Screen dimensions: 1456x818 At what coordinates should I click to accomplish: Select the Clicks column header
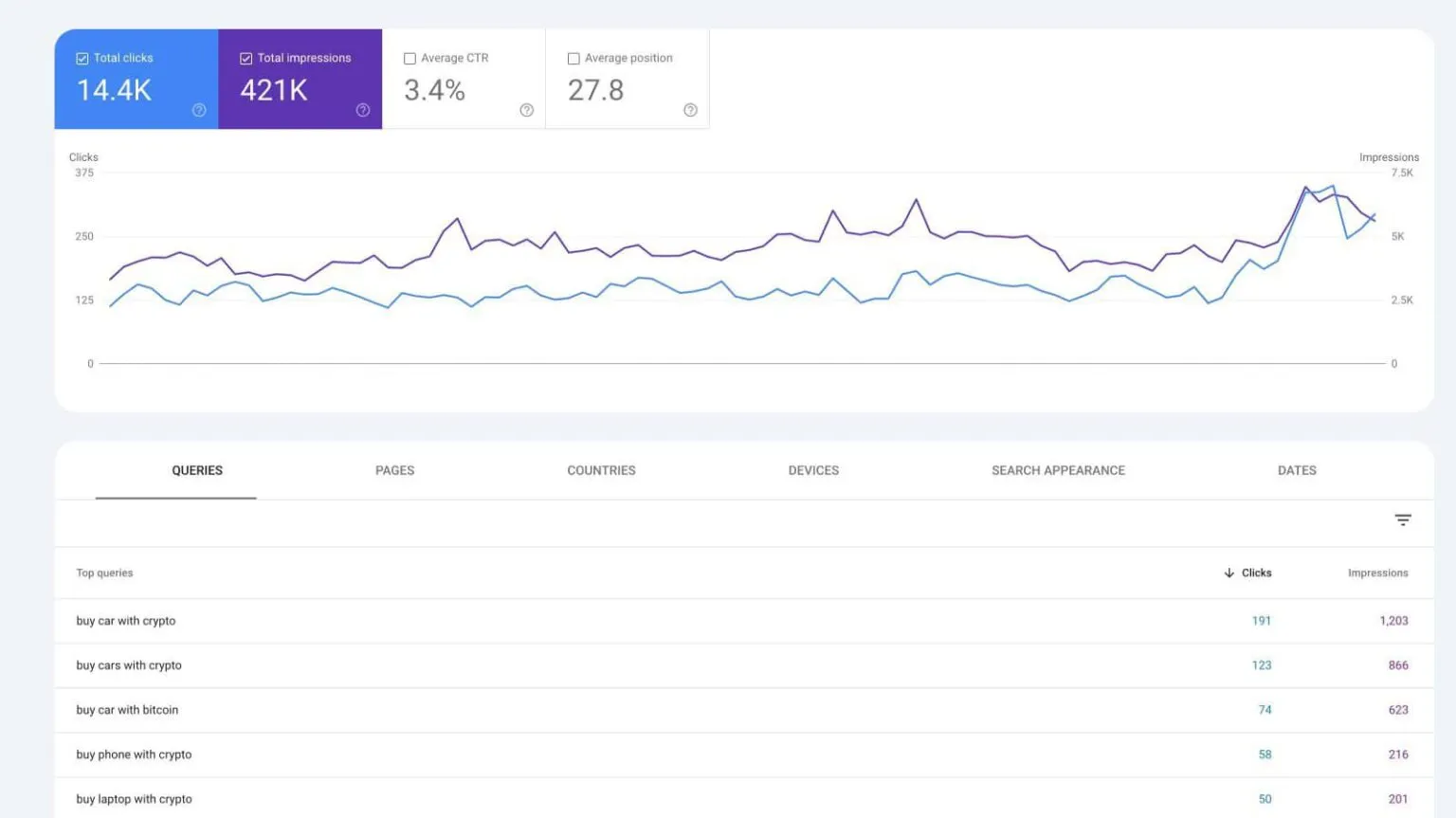[1258, 573]
